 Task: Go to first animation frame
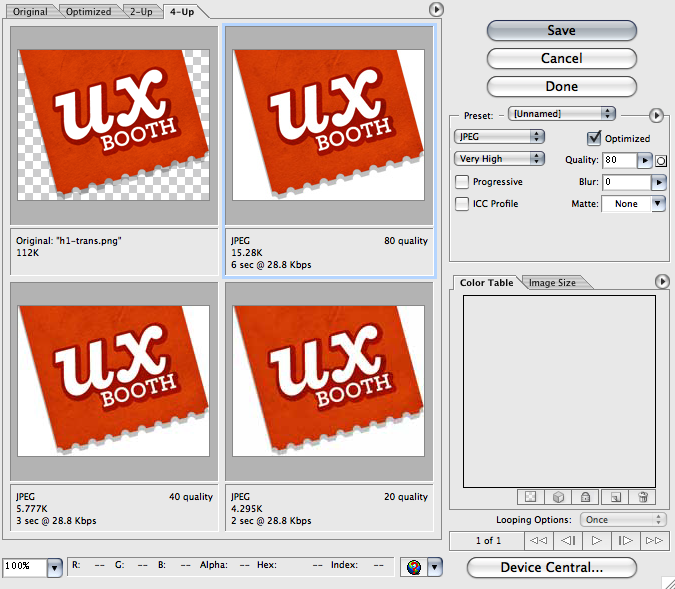538,540
